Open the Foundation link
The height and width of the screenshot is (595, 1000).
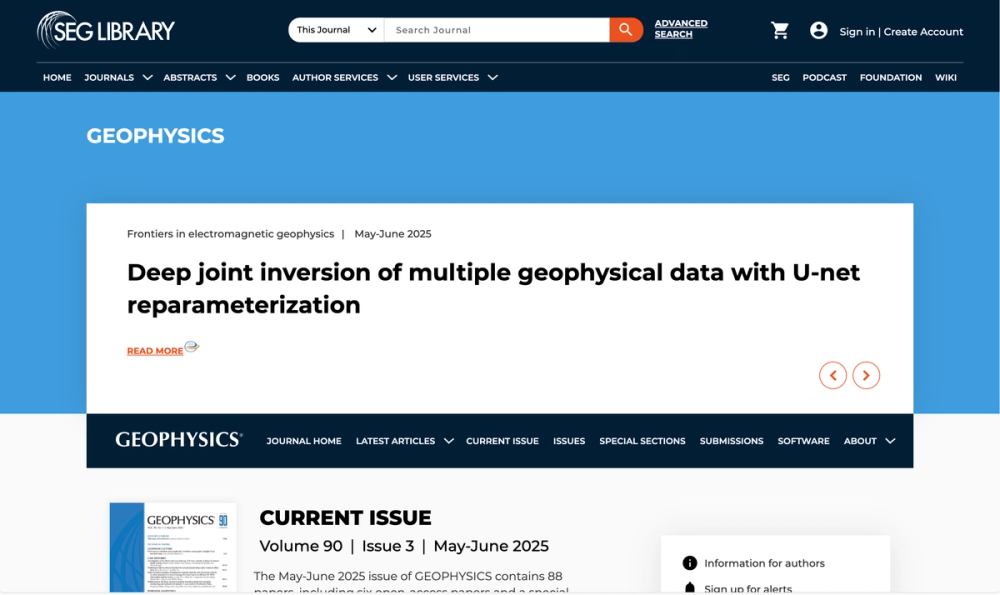tap(890, 77)
